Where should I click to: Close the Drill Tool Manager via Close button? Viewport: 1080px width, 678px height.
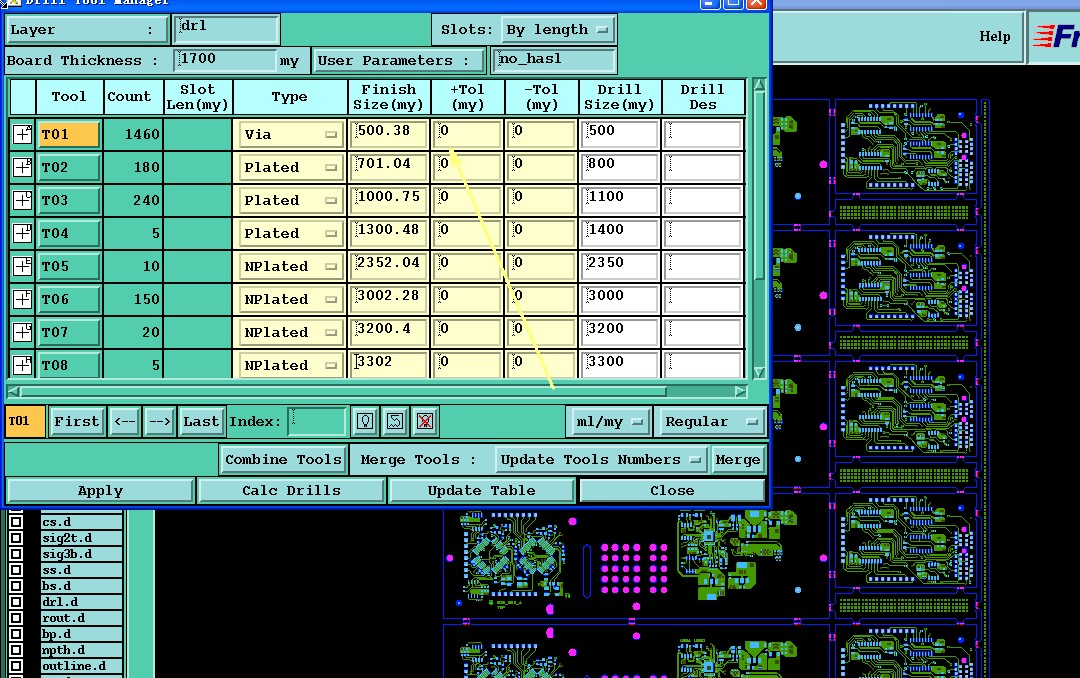[x=672, y=491]
